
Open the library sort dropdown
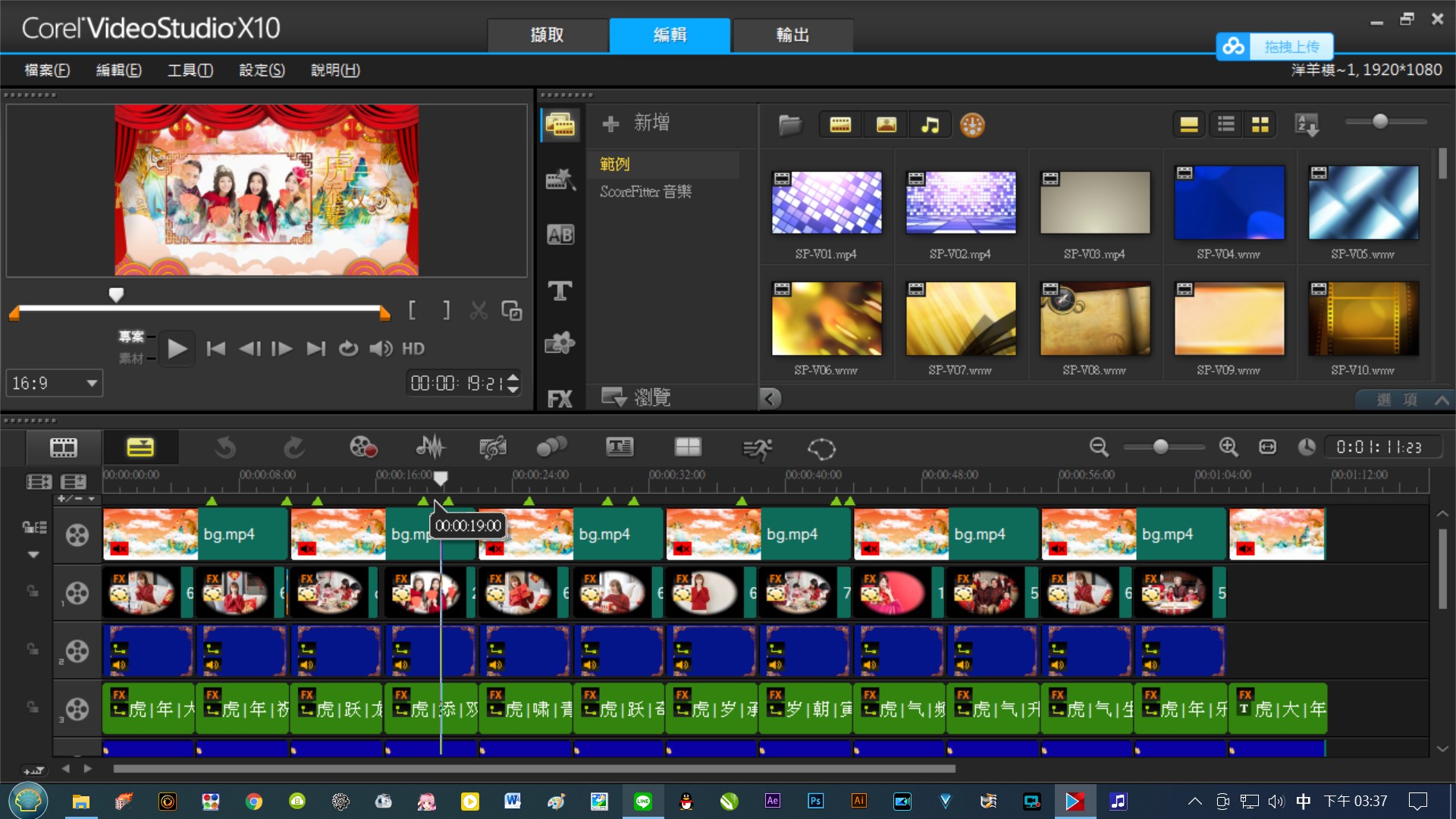1307,125
